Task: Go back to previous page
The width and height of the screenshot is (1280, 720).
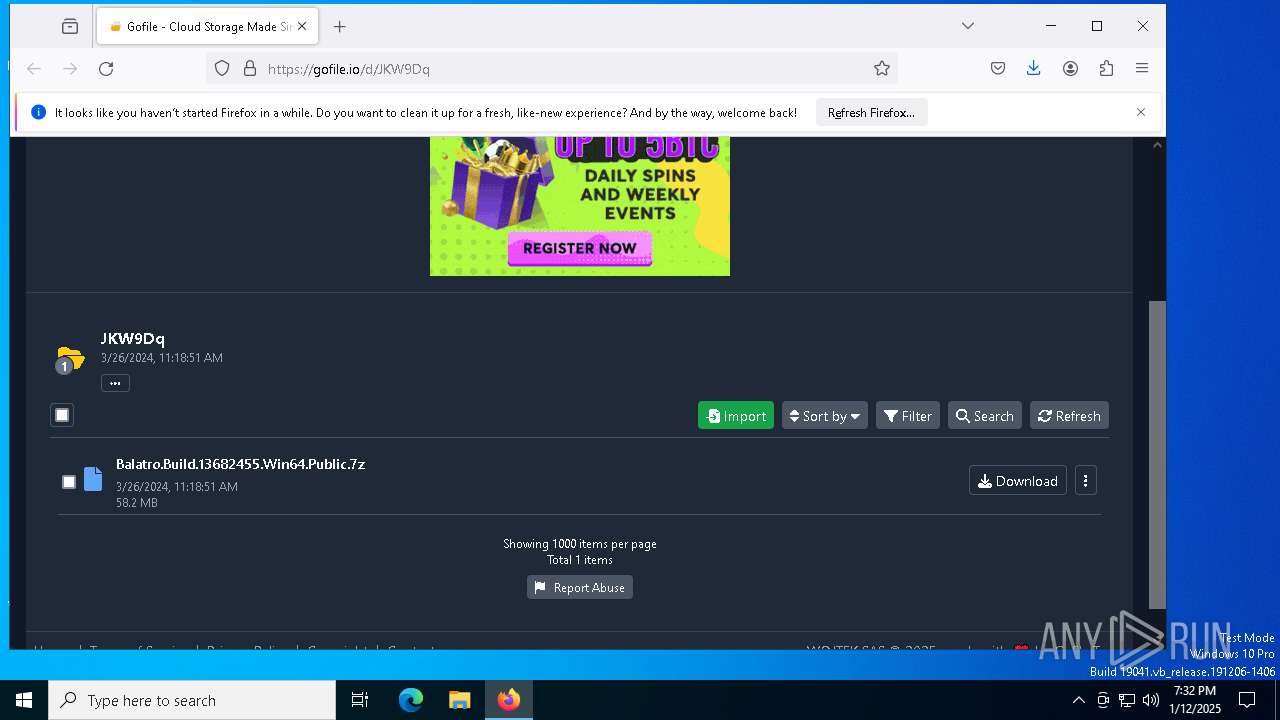Action: click(34, 68)
